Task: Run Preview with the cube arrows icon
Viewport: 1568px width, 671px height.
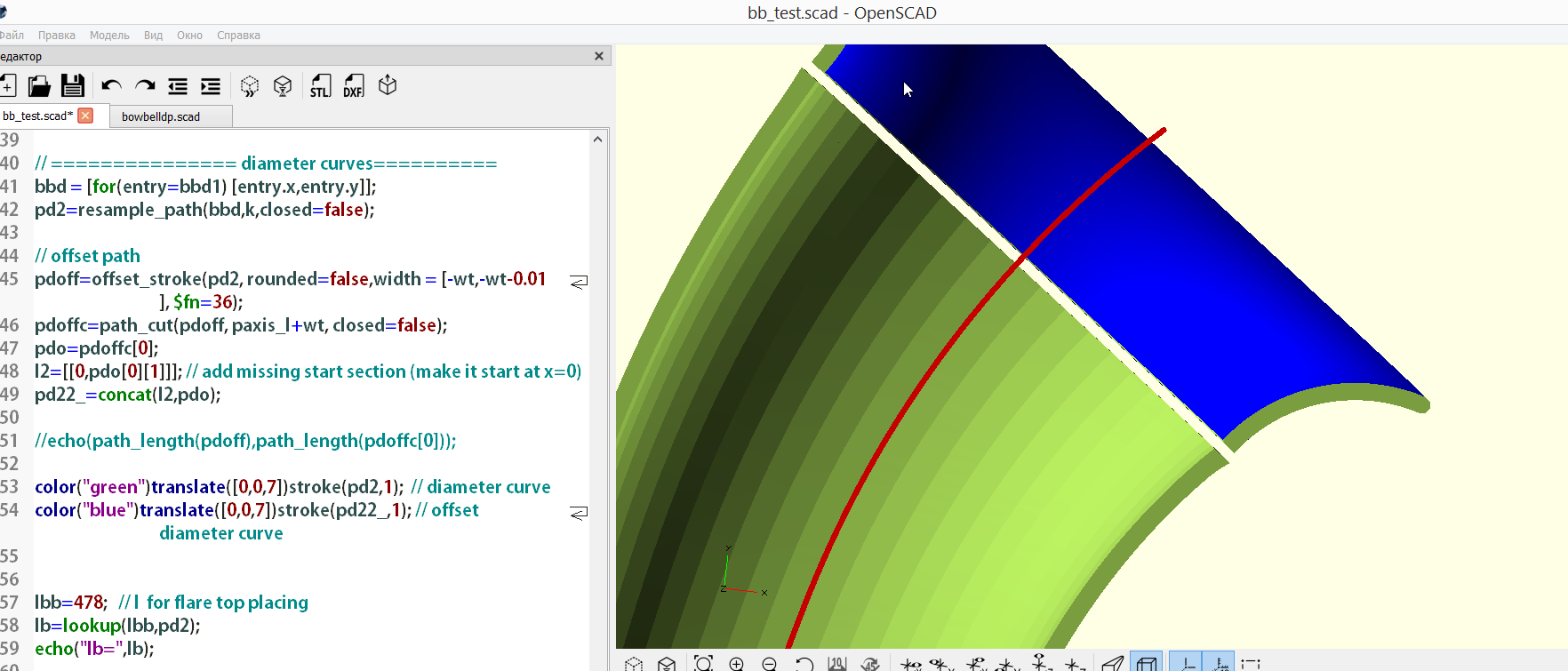Action: click(x=250, y=86)
